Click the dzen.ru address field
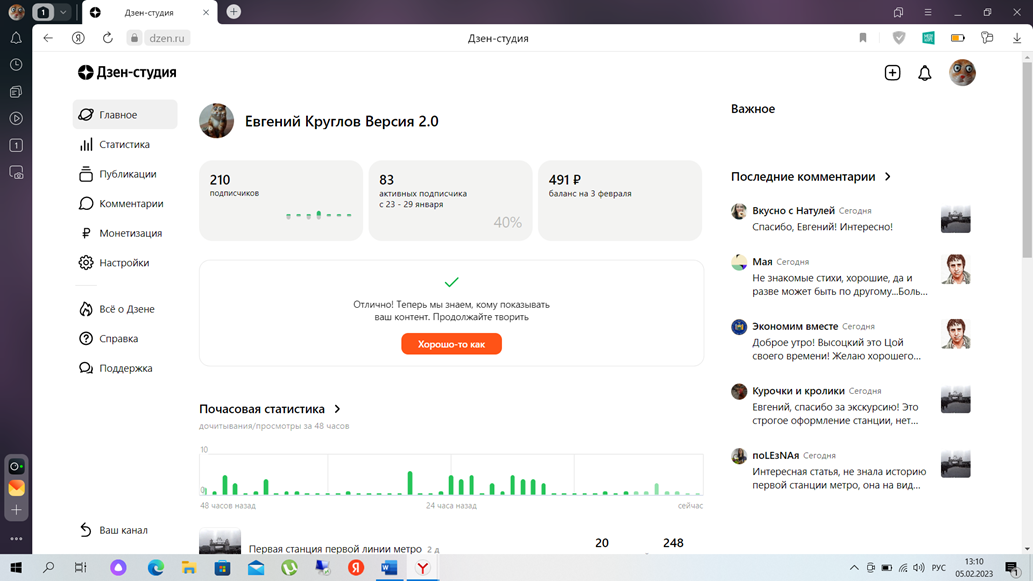Screen dimensions: 1033x581 167,38
